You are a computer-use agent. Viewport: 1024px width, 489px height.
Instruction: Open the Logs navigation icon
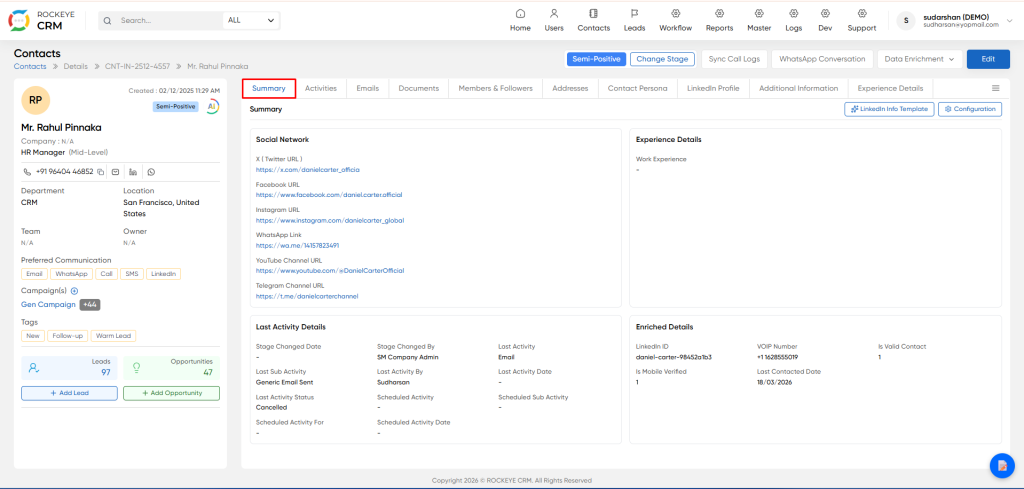point(793,13)
